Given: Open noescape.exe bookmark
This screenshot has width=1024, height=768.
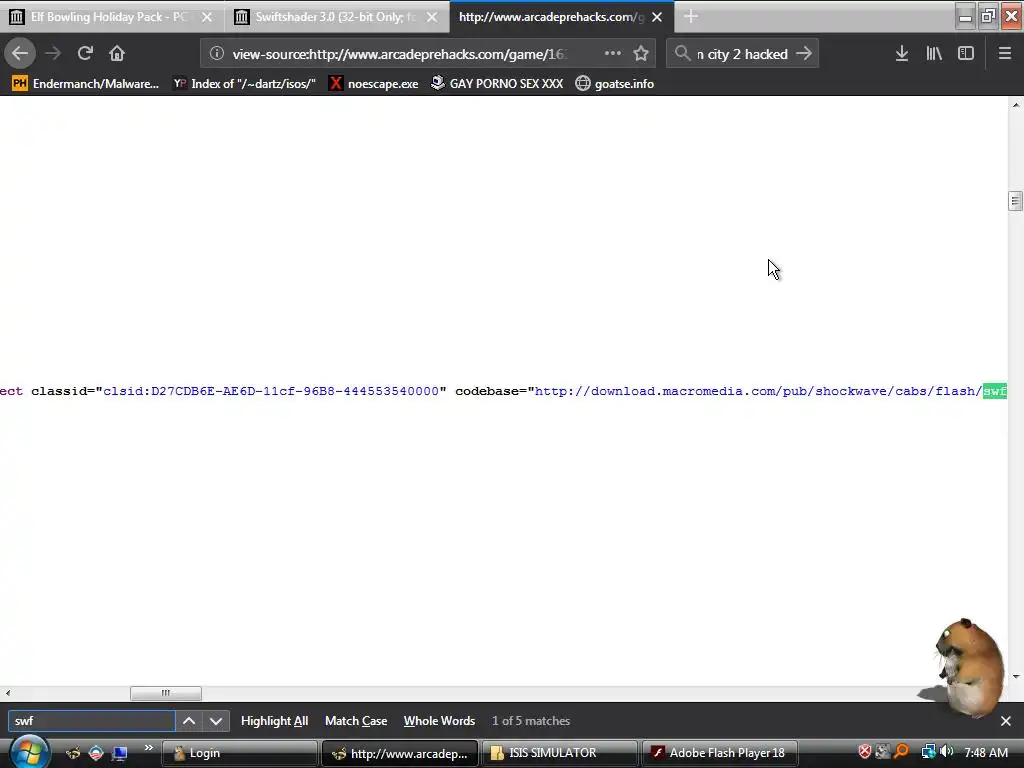Looking at the screenshot, I should (x=374, y=84).
